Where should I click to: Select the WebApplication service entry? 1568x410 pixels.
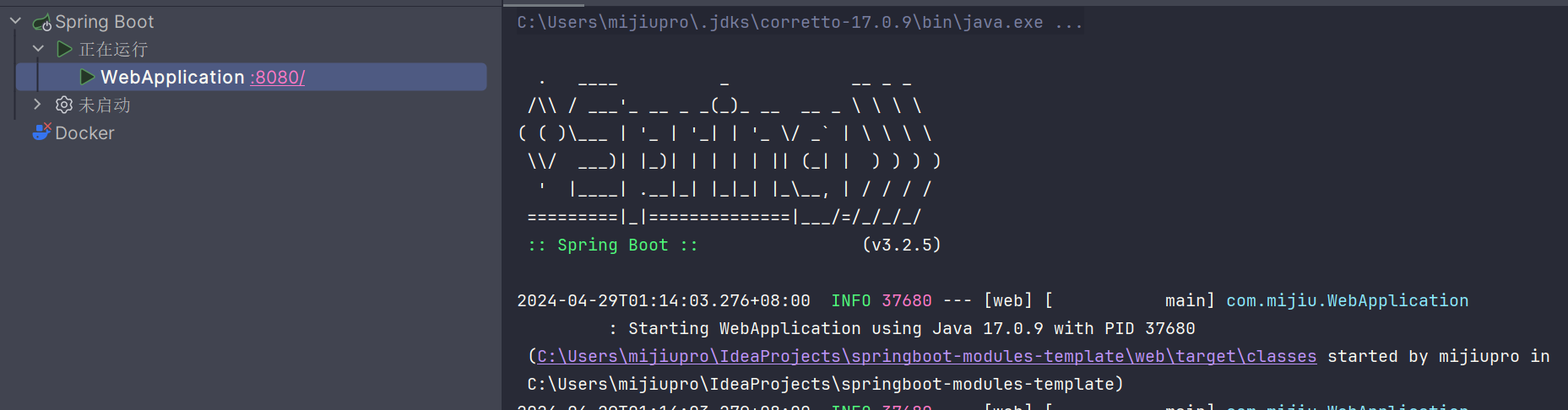point(252,77)
